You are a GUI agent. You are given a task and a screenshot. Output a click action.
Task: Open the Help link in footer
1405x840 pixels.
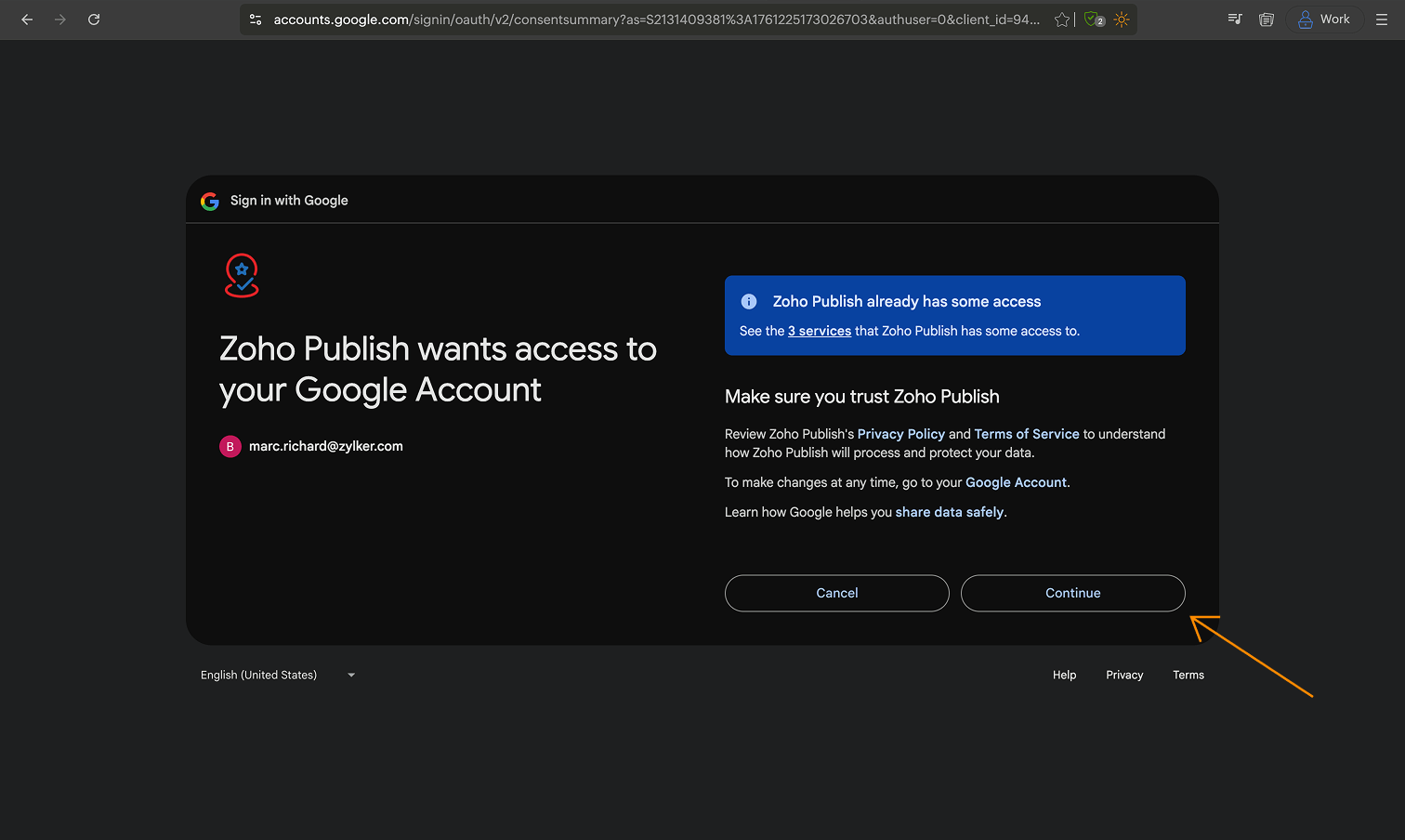coord(1064,676)
